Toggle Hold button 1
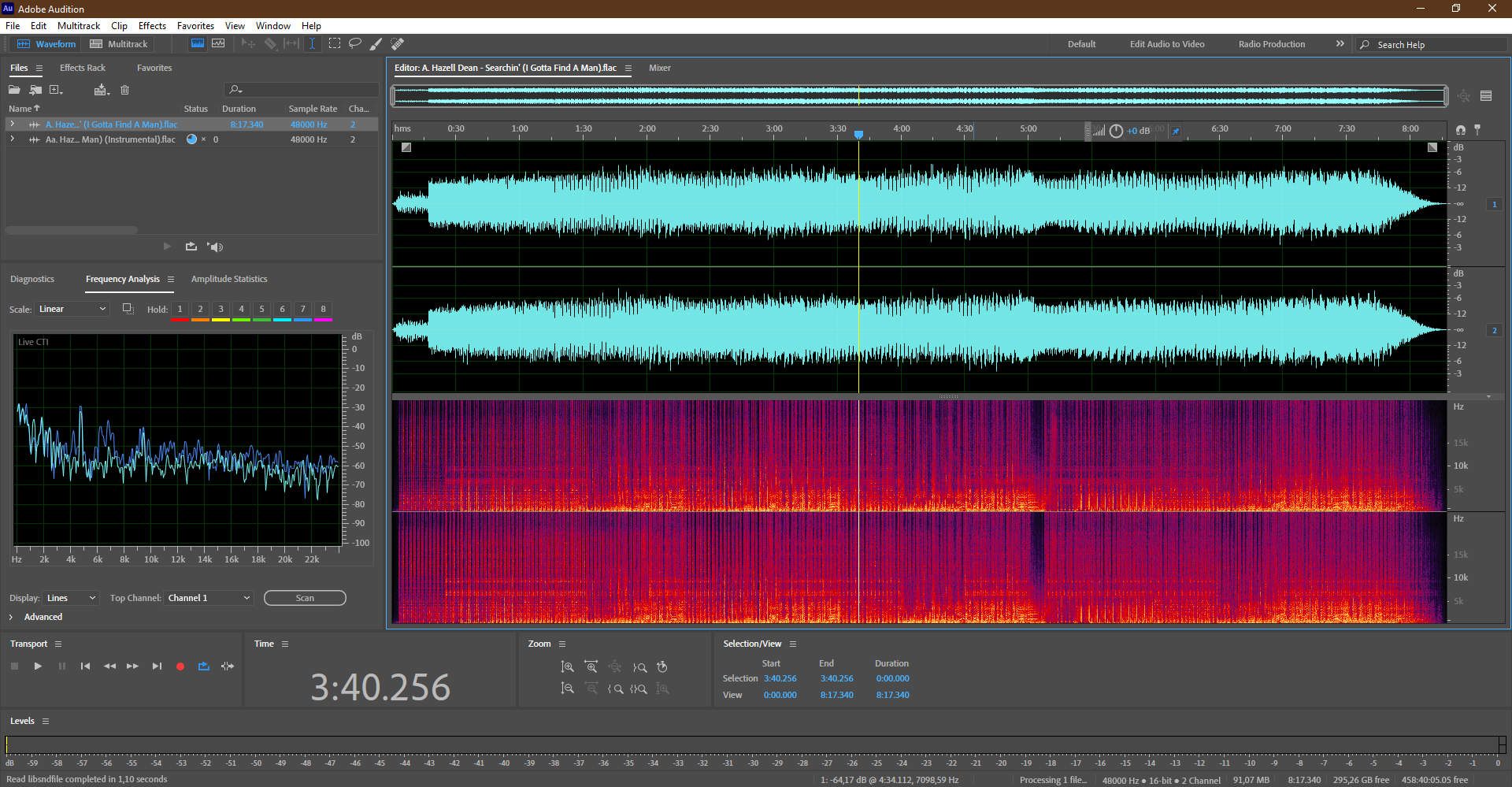Viewport: 1512px width, 787px height. click(180, 309)
